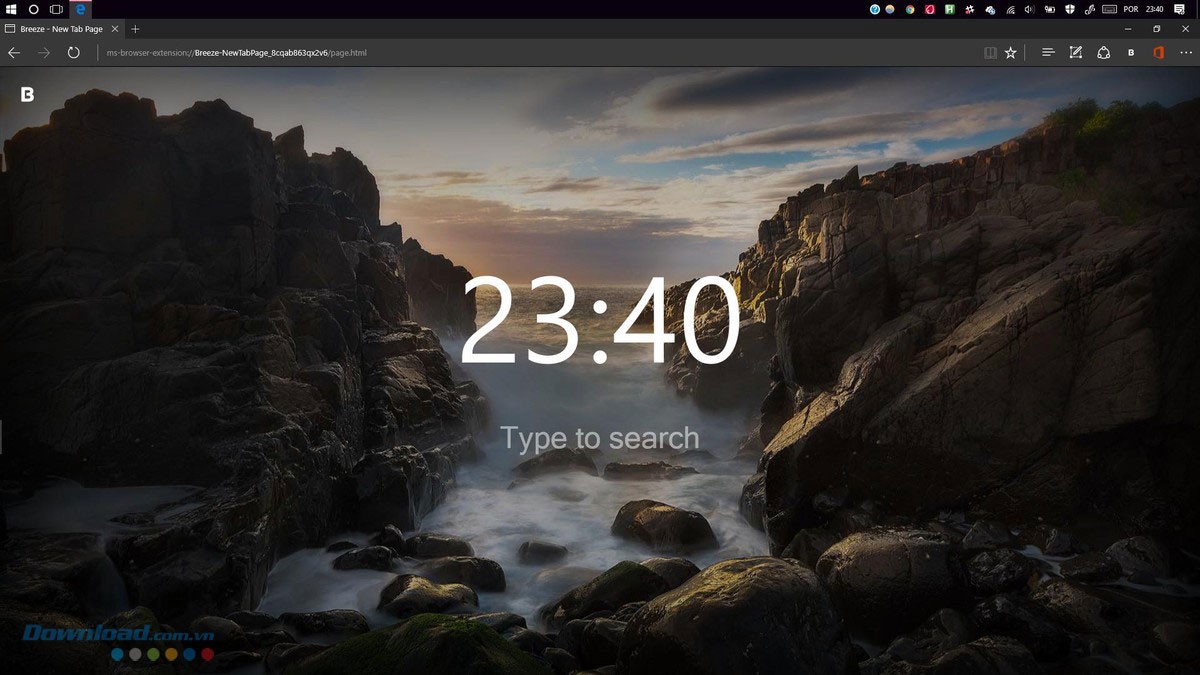The height and width of the screenshot is (675, 1200).
Task: Close the Breeze - New Tab Page tab
Action: pos(115,29)
